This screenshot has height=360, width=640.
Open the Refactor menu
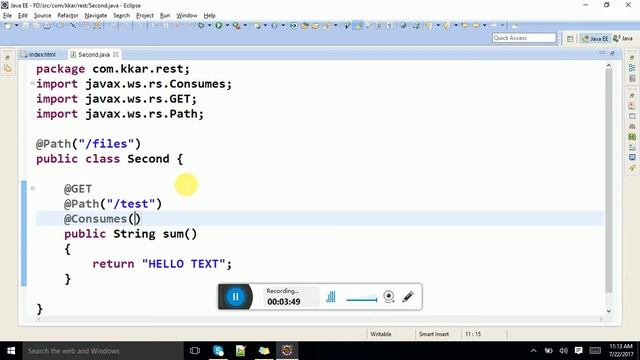click(68, 16)
